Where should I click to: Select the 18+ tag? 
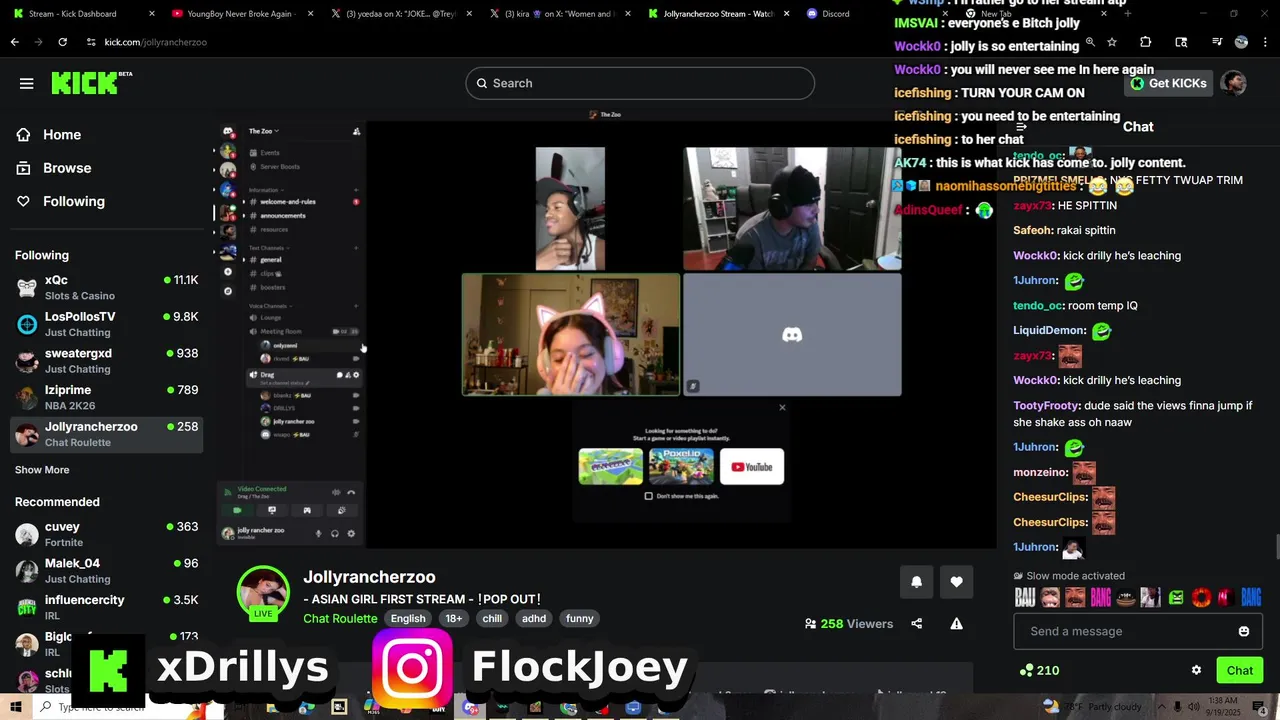point(454,618)
